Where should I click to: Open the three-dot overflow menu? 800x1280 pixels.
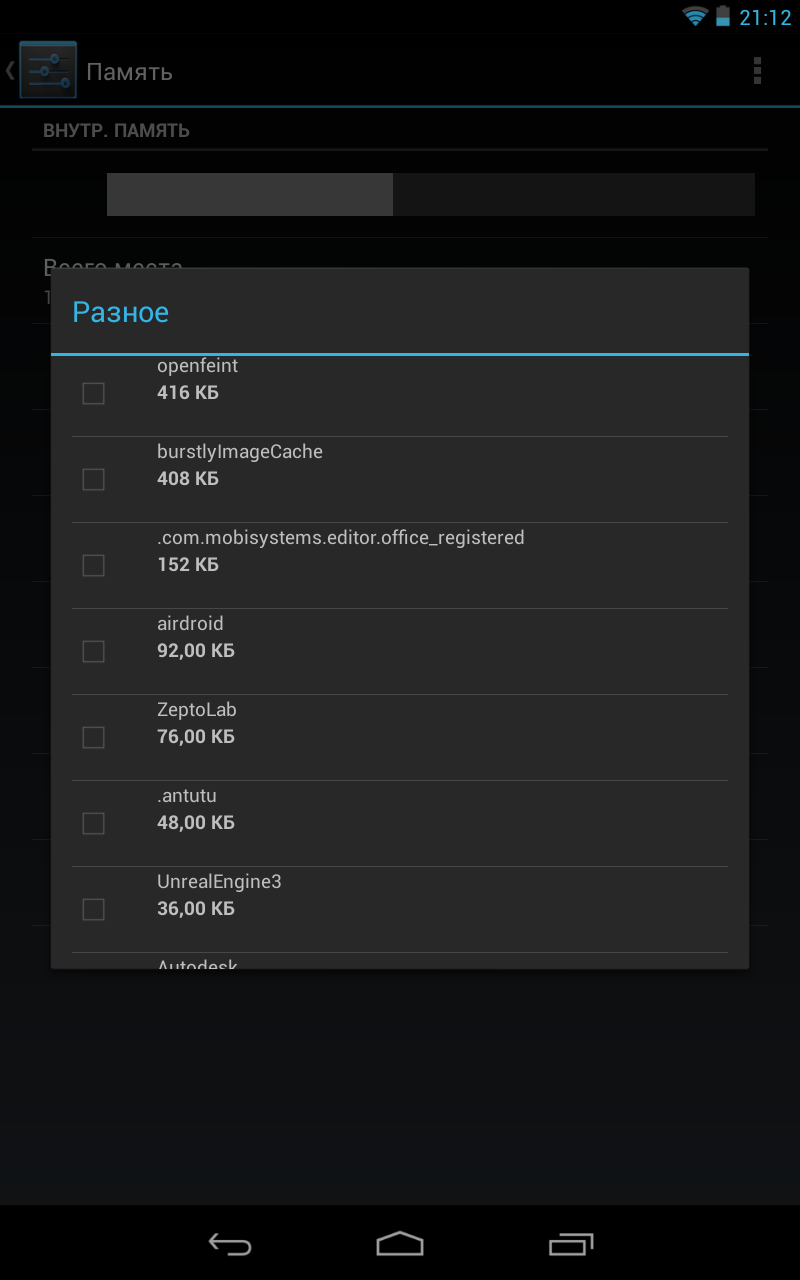click(757, 70)
